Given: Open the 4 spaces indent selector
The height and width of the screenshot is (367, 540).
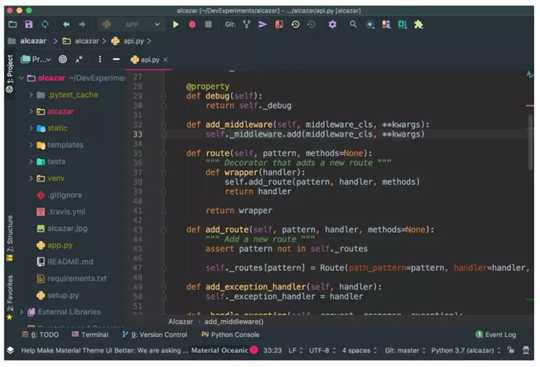Looking at the screenshot, I should click(359, 350).
